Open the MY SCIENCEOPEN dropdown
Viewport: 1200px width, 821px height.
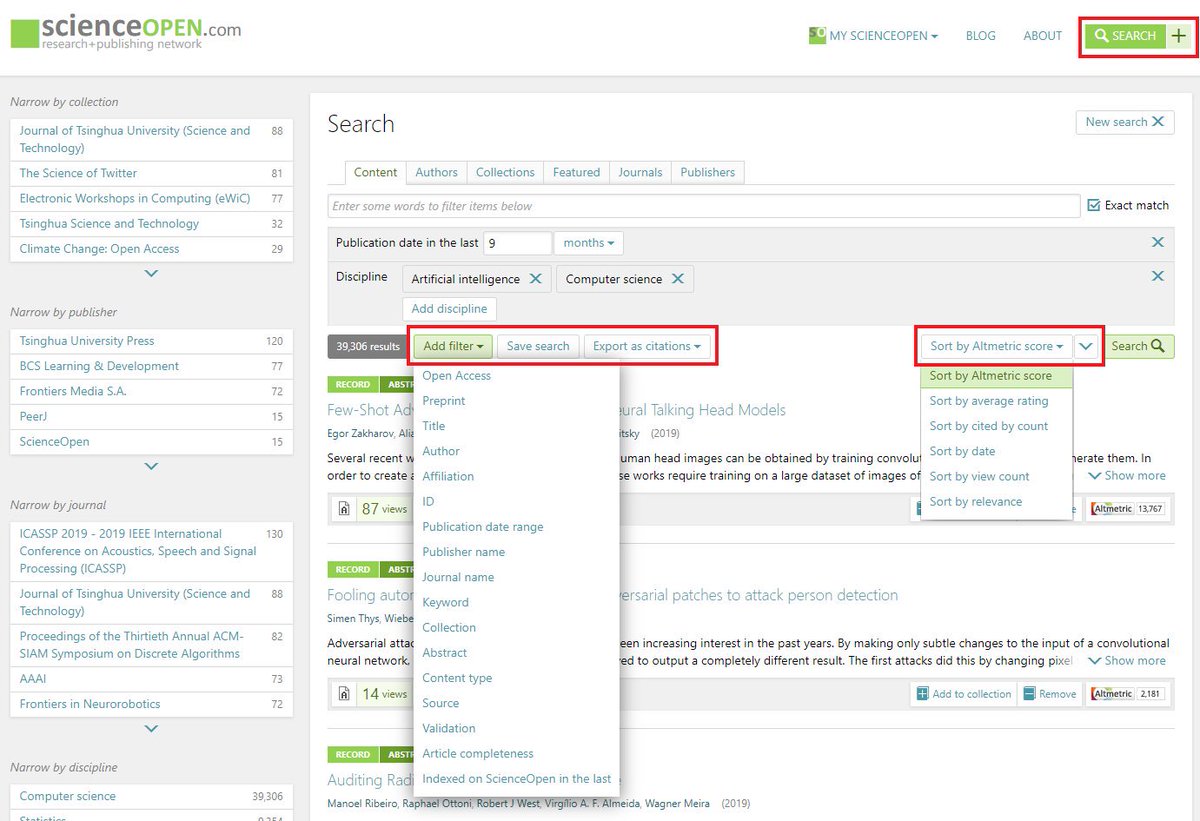pyautogui.click(x=874, y=36)
